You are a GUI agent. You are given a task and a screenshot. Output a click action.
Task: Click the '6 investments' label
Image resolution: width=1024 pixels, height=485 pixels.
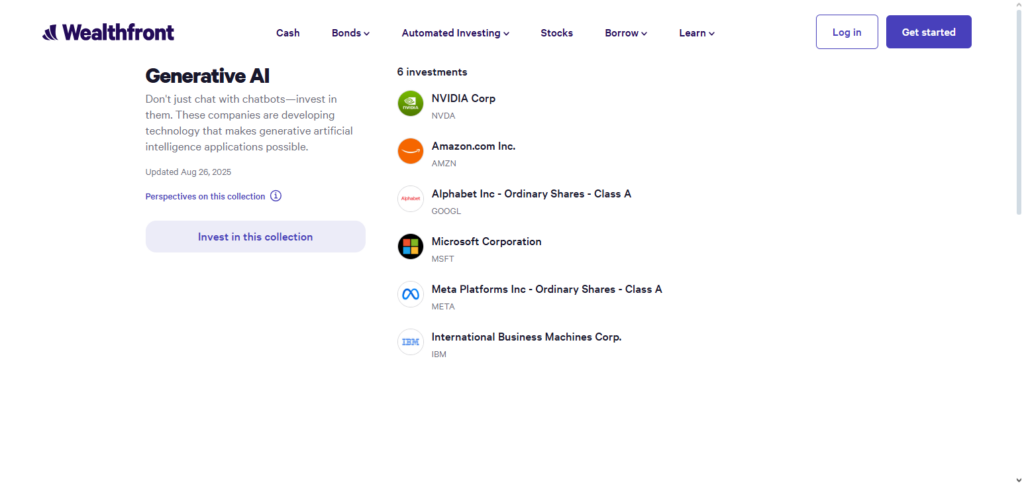[432, 72]
